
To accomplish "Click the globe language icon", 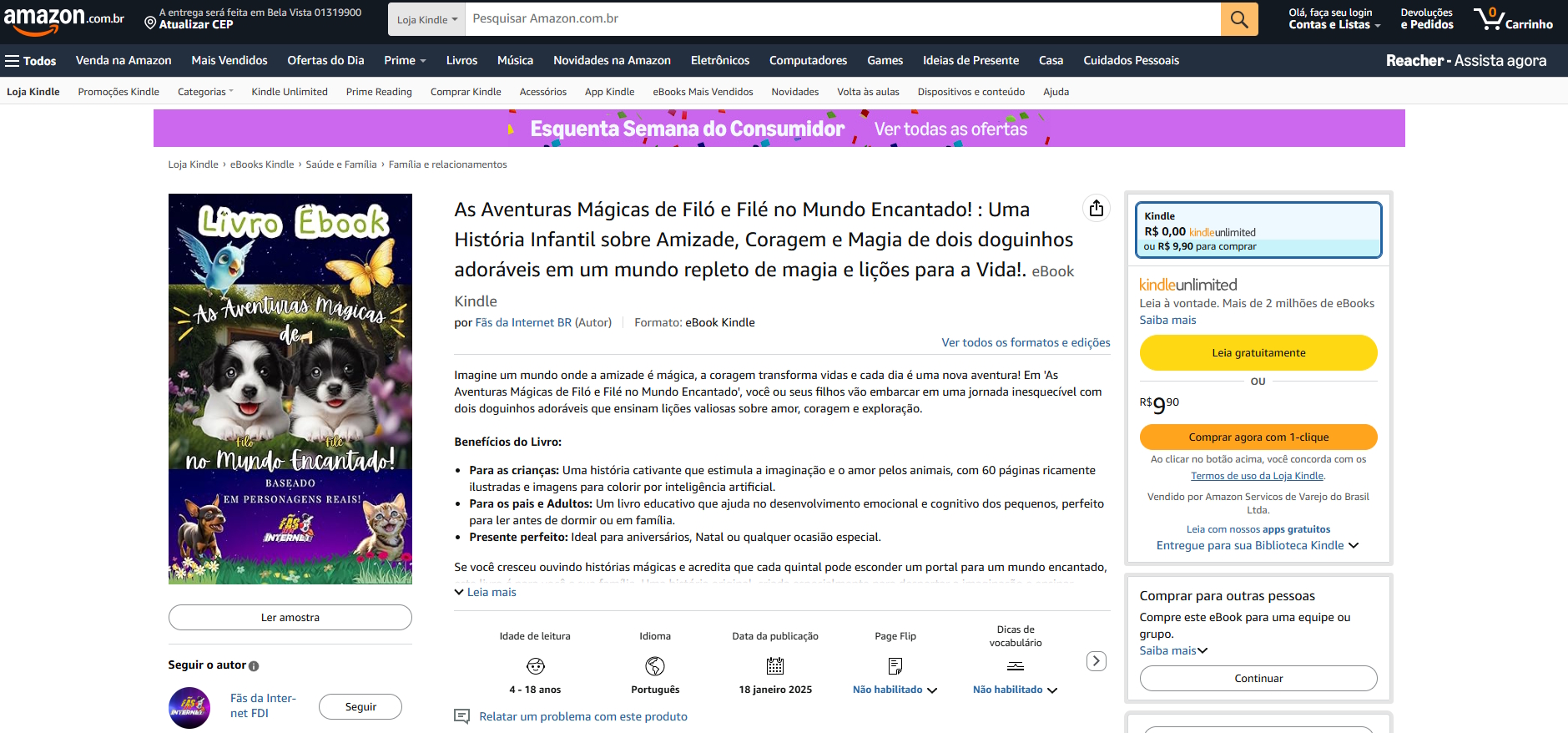I will tap(655, 666).
